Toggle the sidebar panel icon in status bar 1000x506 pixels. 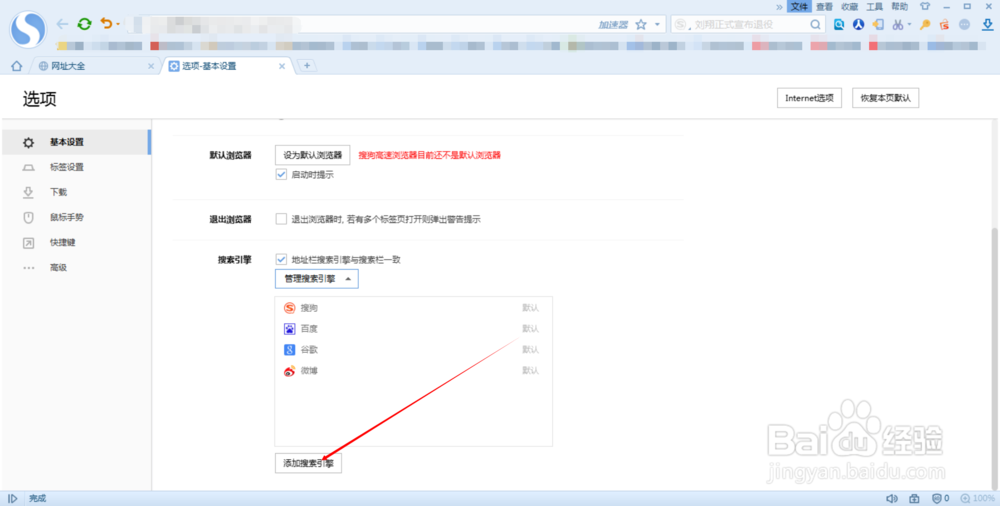tap(13, 498)
